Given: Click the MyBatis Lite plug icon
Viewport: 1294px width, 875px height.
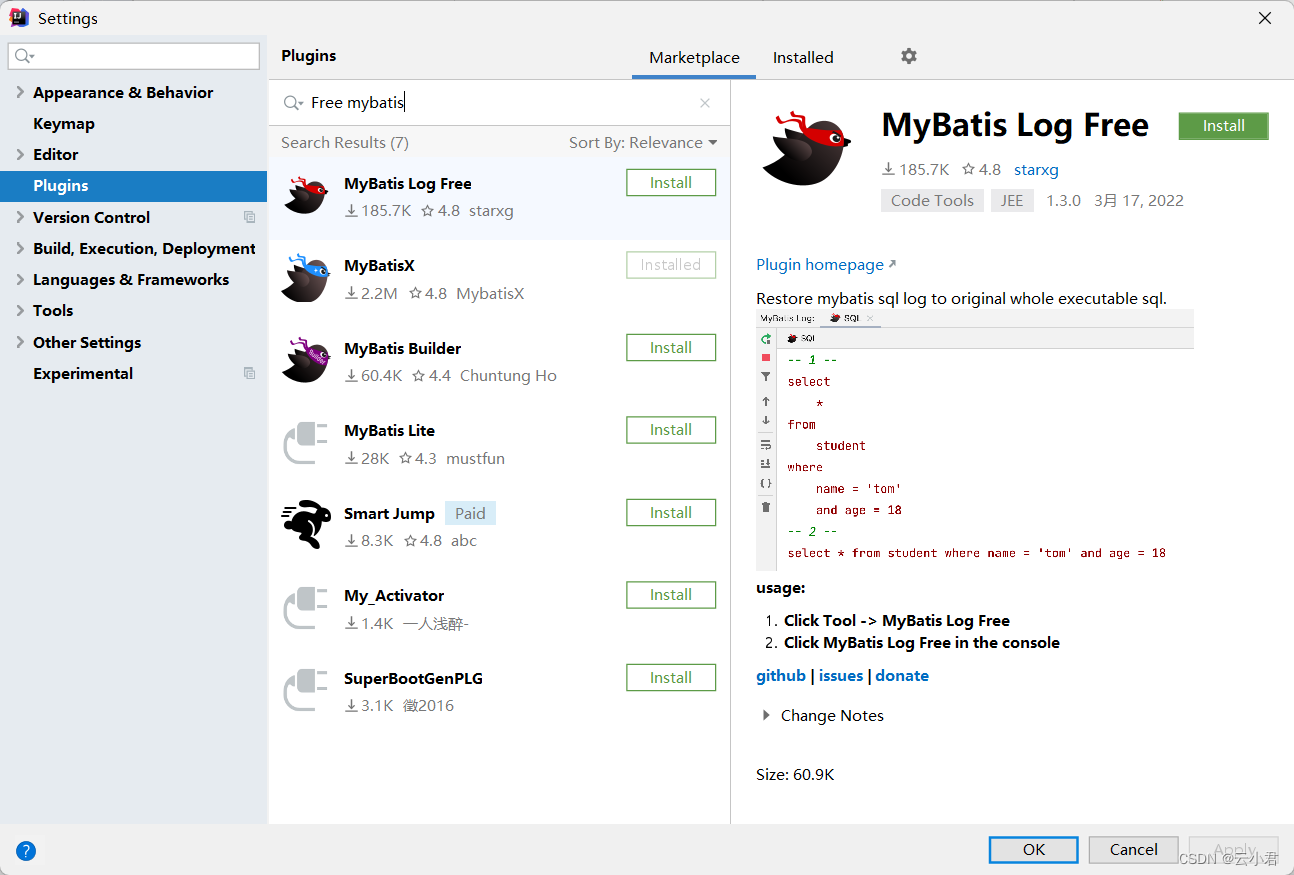Looking at the screenshot, I should tap(306, 443).
